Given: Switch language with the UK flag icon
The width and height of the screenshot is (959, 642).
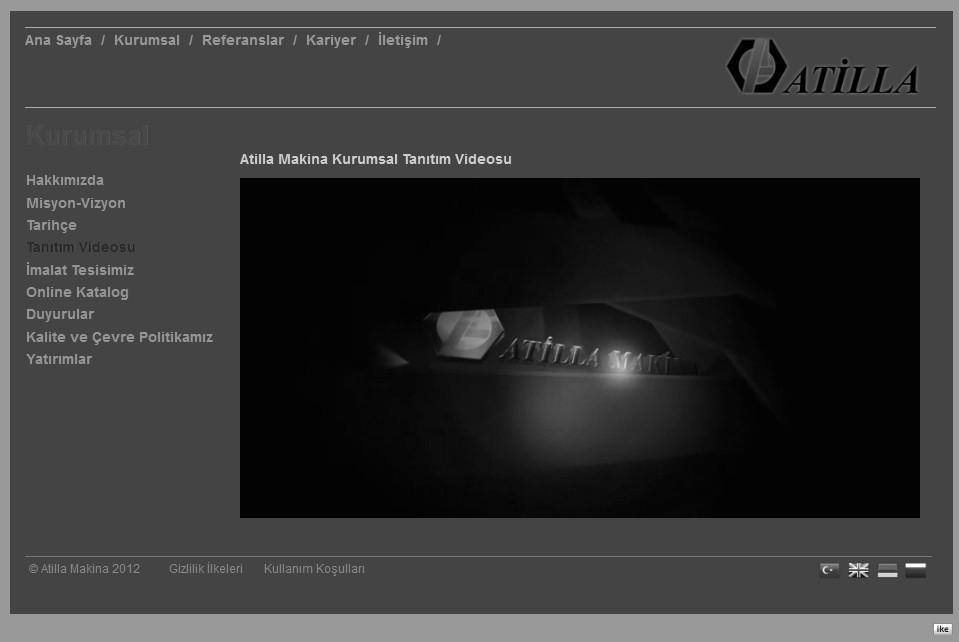Looking at the screenshot, I should coord(858,570).
